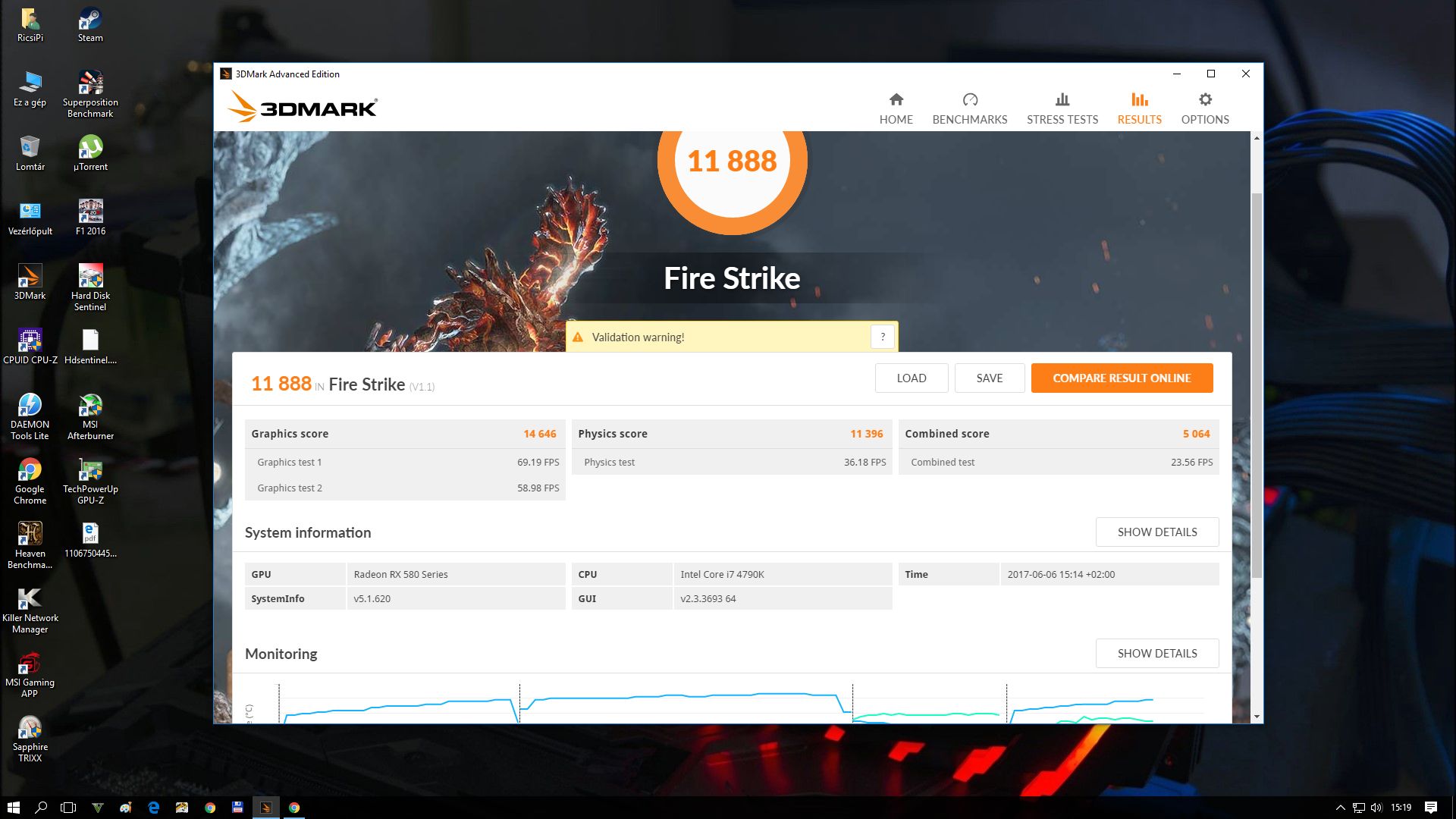Open taskbar search magnifier
Screen dimensions: 1456x819
pyautogui.click(x=41, y=808)
